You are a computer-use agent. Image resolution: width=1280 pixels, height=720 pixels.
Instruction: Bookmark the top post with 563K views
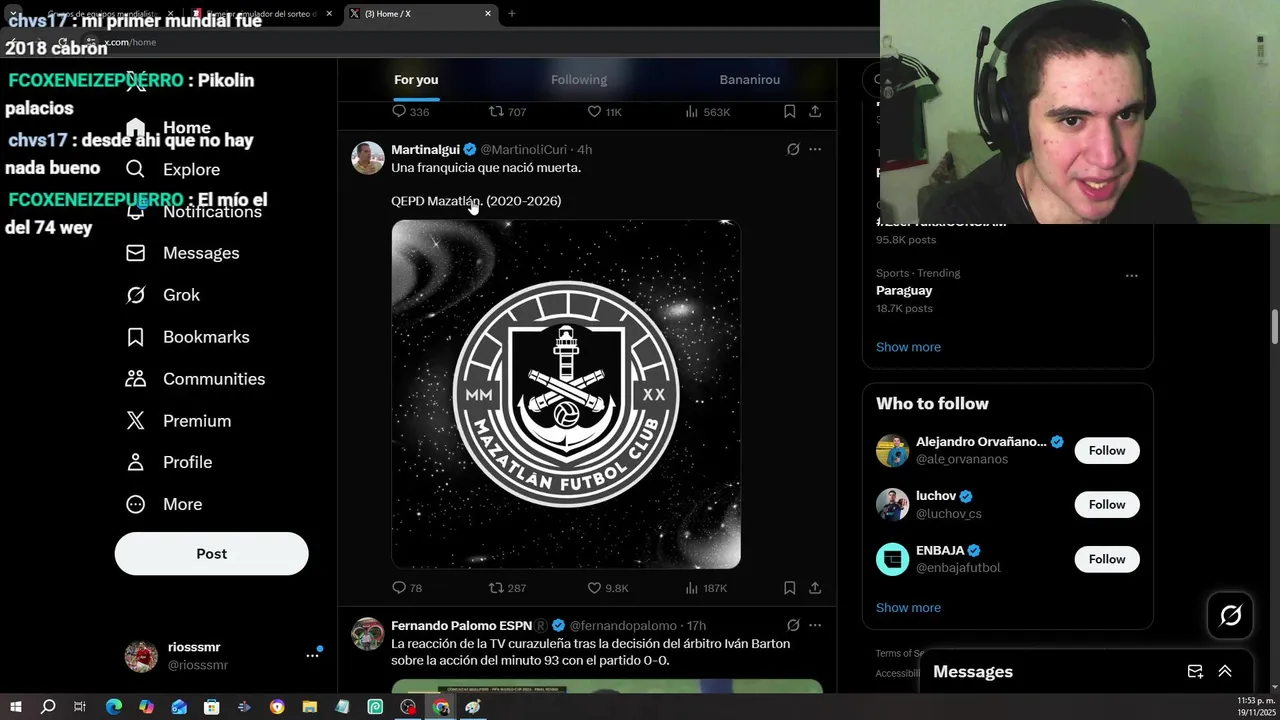click(789, 112)
